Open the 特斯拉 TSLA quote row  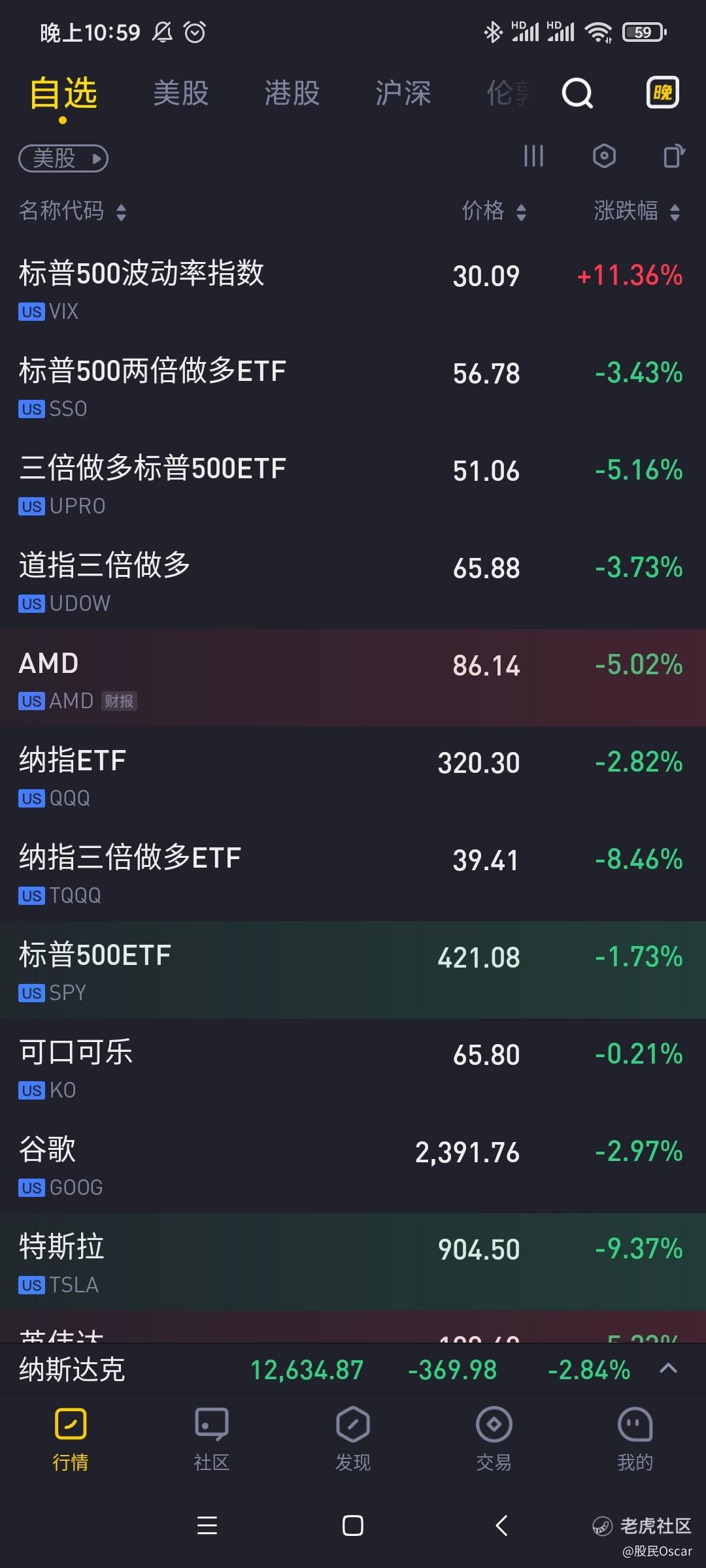353,1262
